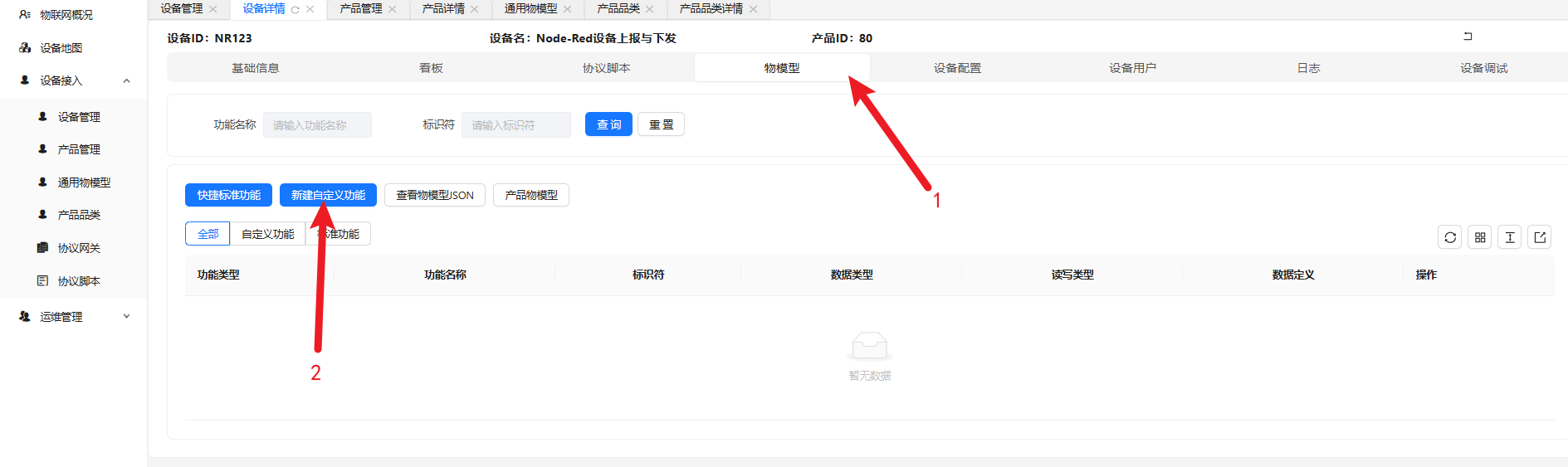
Task: Click the 功能名称 input field
Action: tap(317, 125)
